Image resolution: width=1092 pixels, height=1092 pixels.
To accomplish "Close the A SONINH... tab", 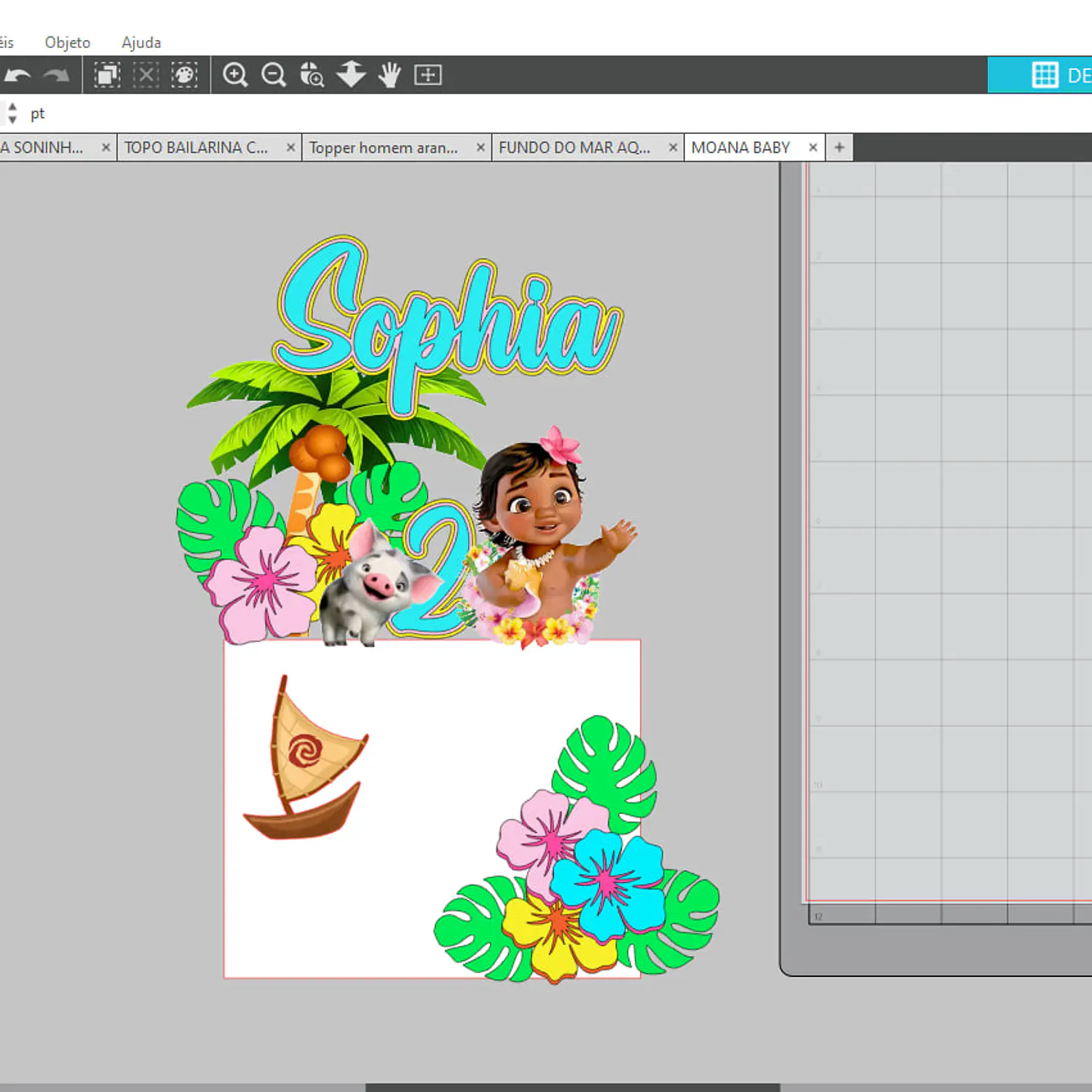I will click(x=106, y=148).
